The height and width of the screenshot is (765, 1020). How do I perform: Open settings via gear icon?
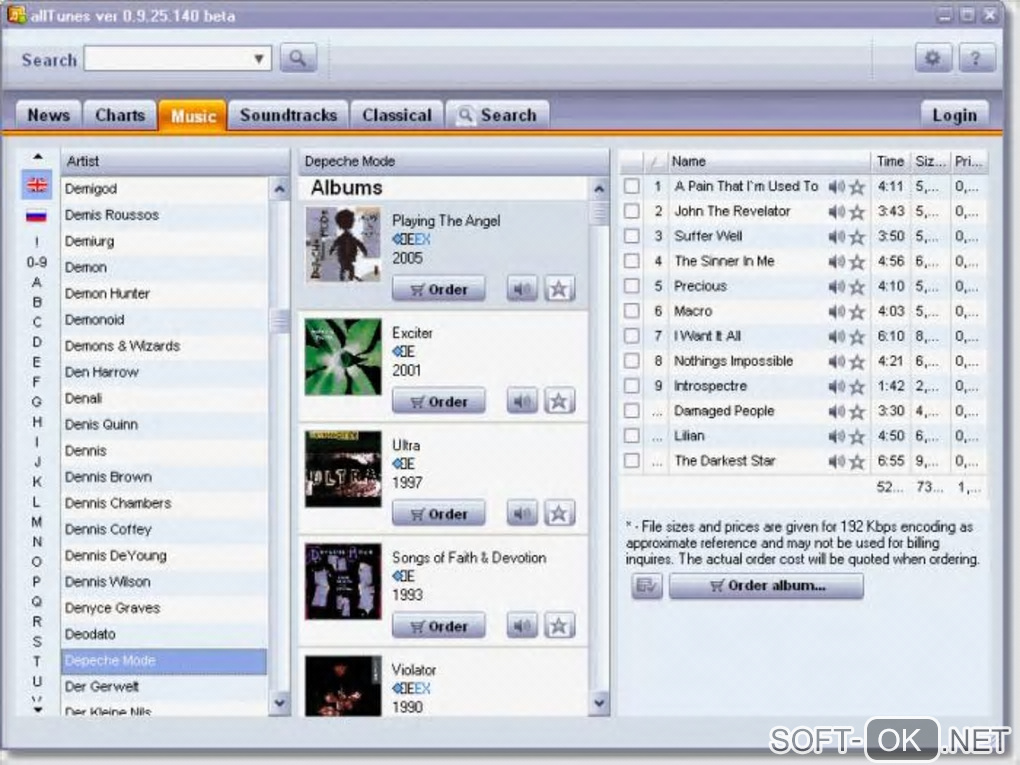933,59
